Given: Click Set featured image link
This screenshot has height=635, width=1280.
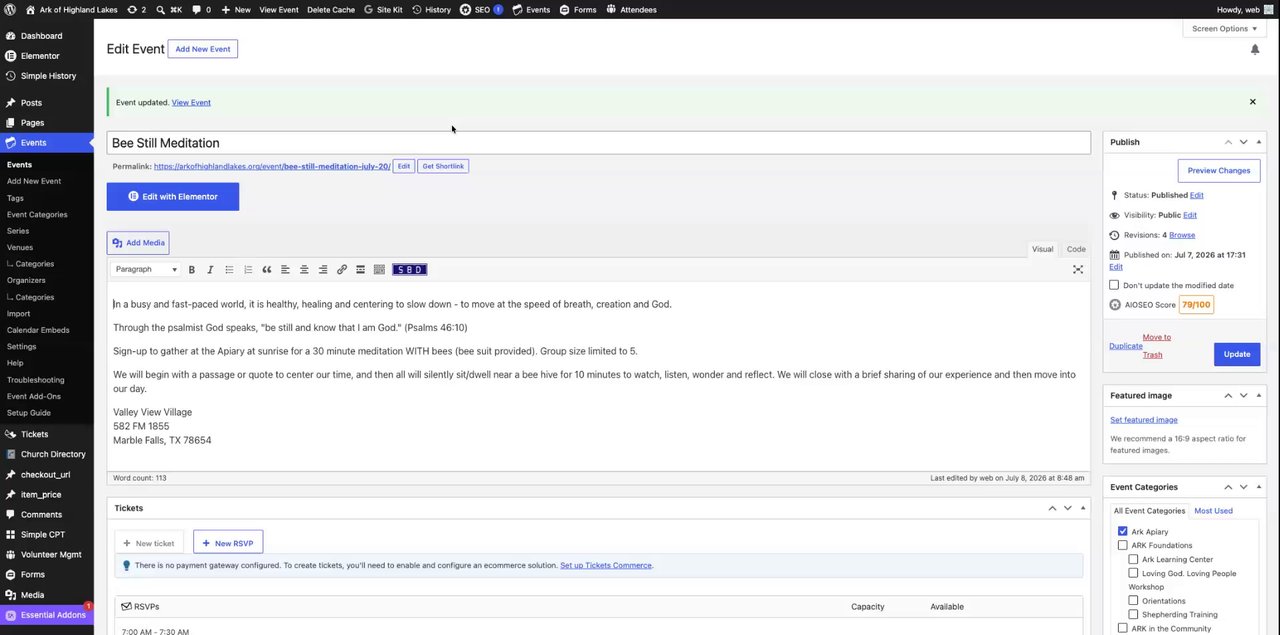Looking at the screenshot, I should click(1144, 420).
